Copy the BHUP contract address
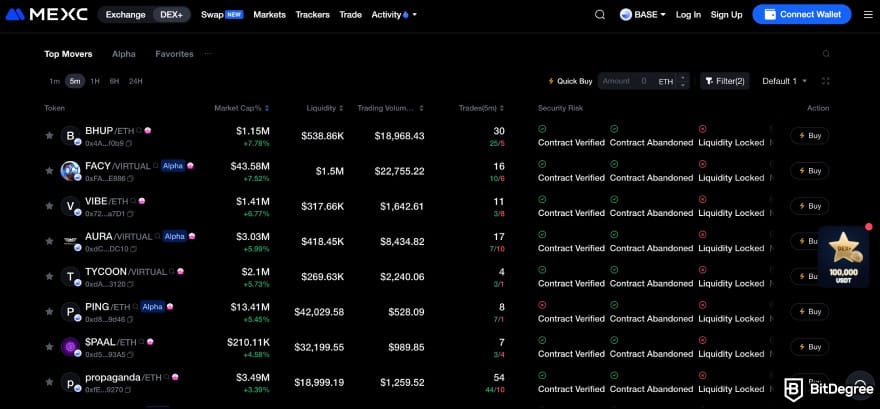The image size is (880, 409). 129,143
